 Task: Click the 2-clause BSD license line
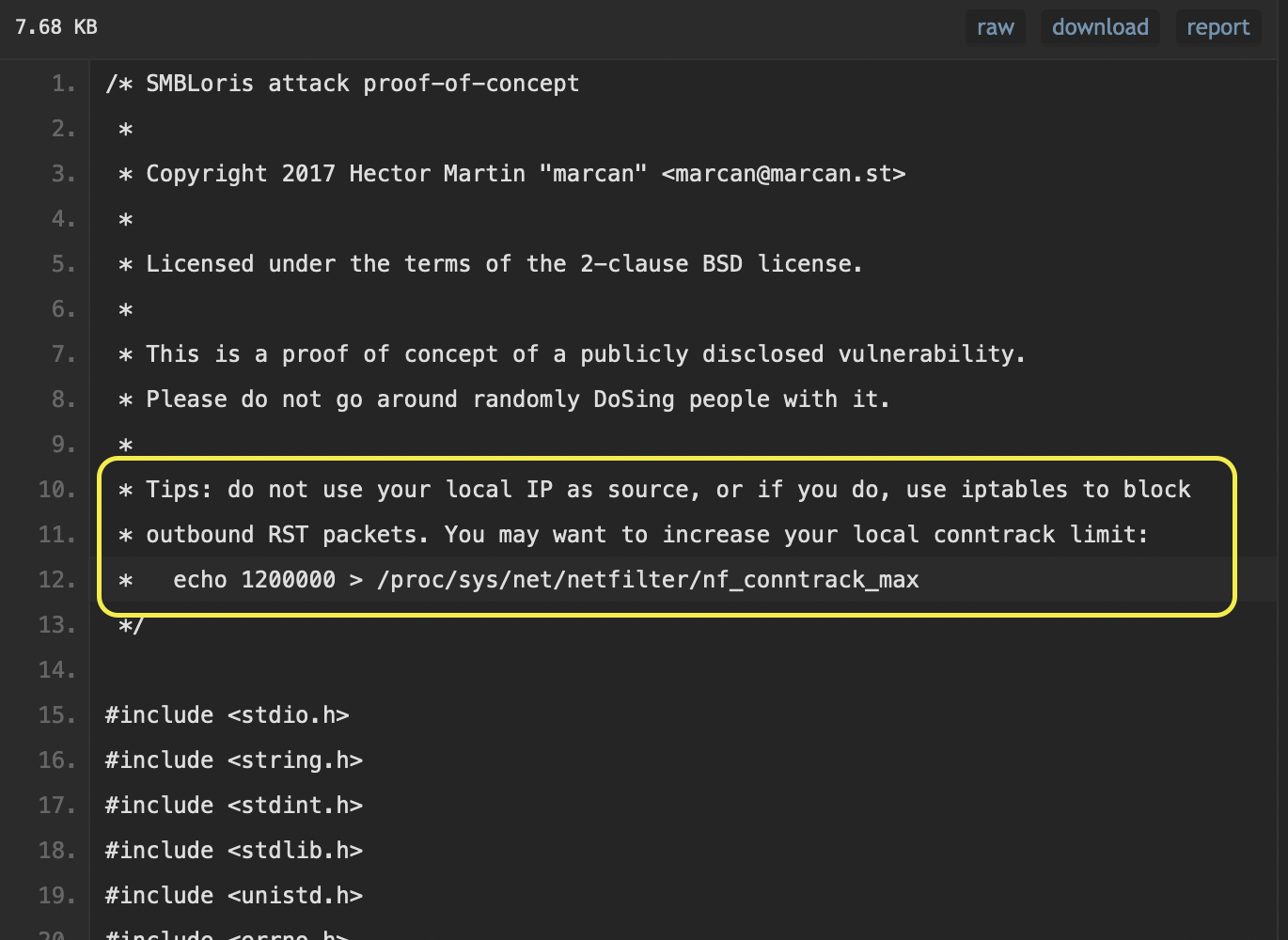(491, 264)
